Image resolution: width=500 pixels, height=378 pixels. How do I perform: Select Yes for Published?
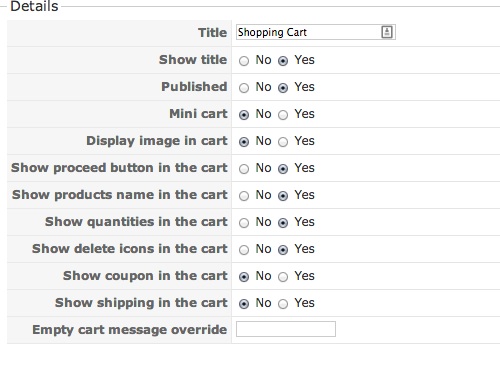283,88
